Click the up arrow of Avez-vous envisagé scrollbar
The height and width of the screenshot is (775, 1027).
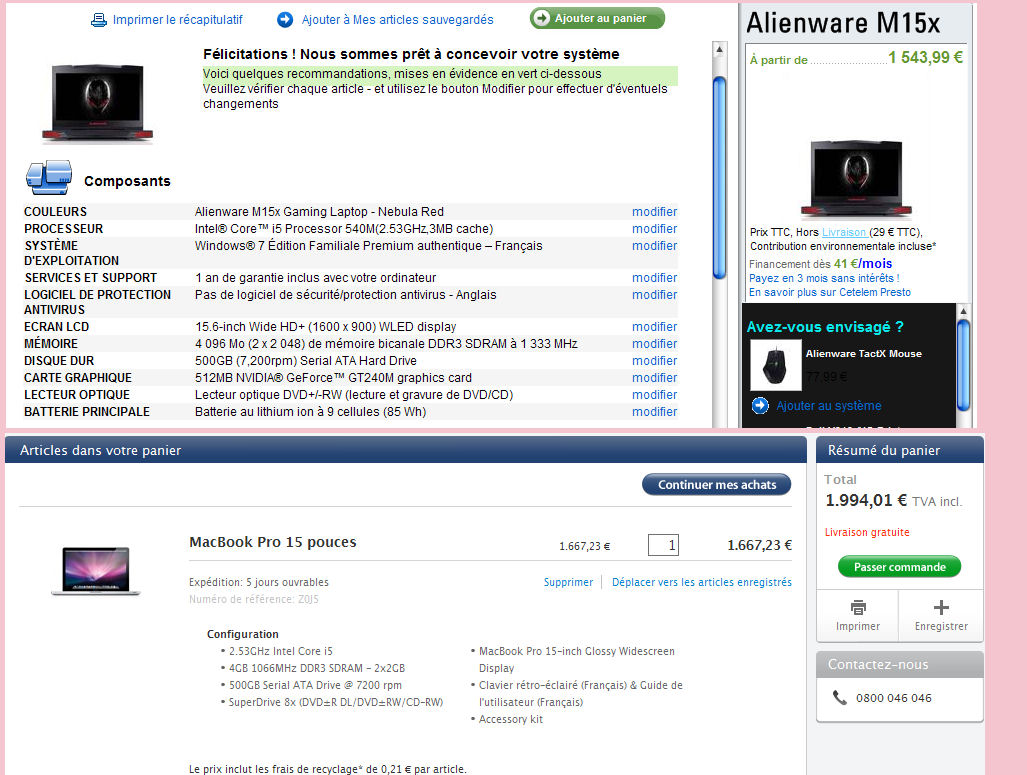click(963, 311)
